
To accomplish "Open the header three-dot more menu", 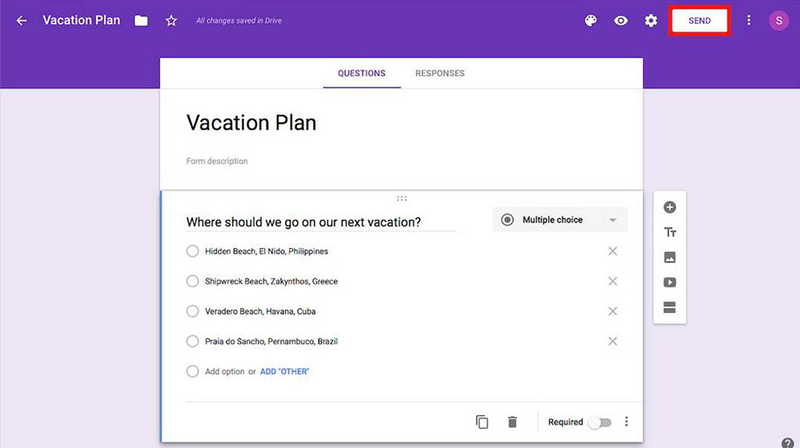I will [x=748, y=21].
